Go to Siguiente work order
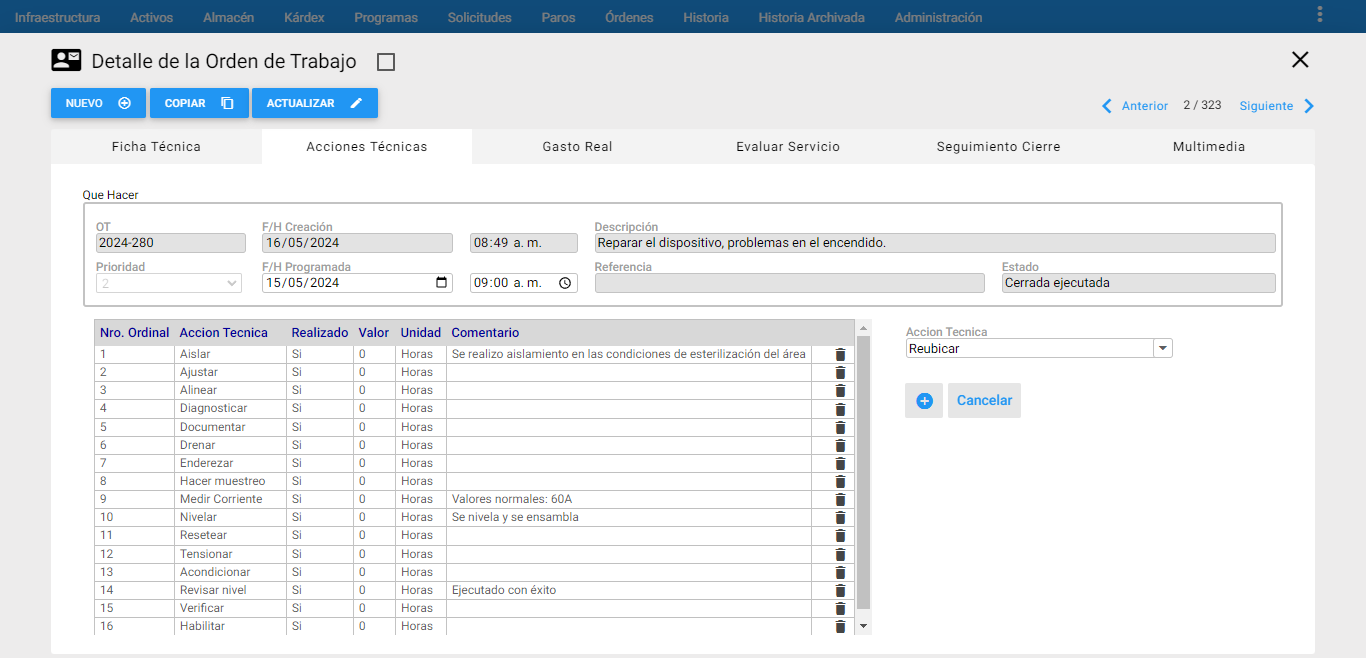Image resolution: width=1366 pixels, height=658 pixels. click(1277, 106)
